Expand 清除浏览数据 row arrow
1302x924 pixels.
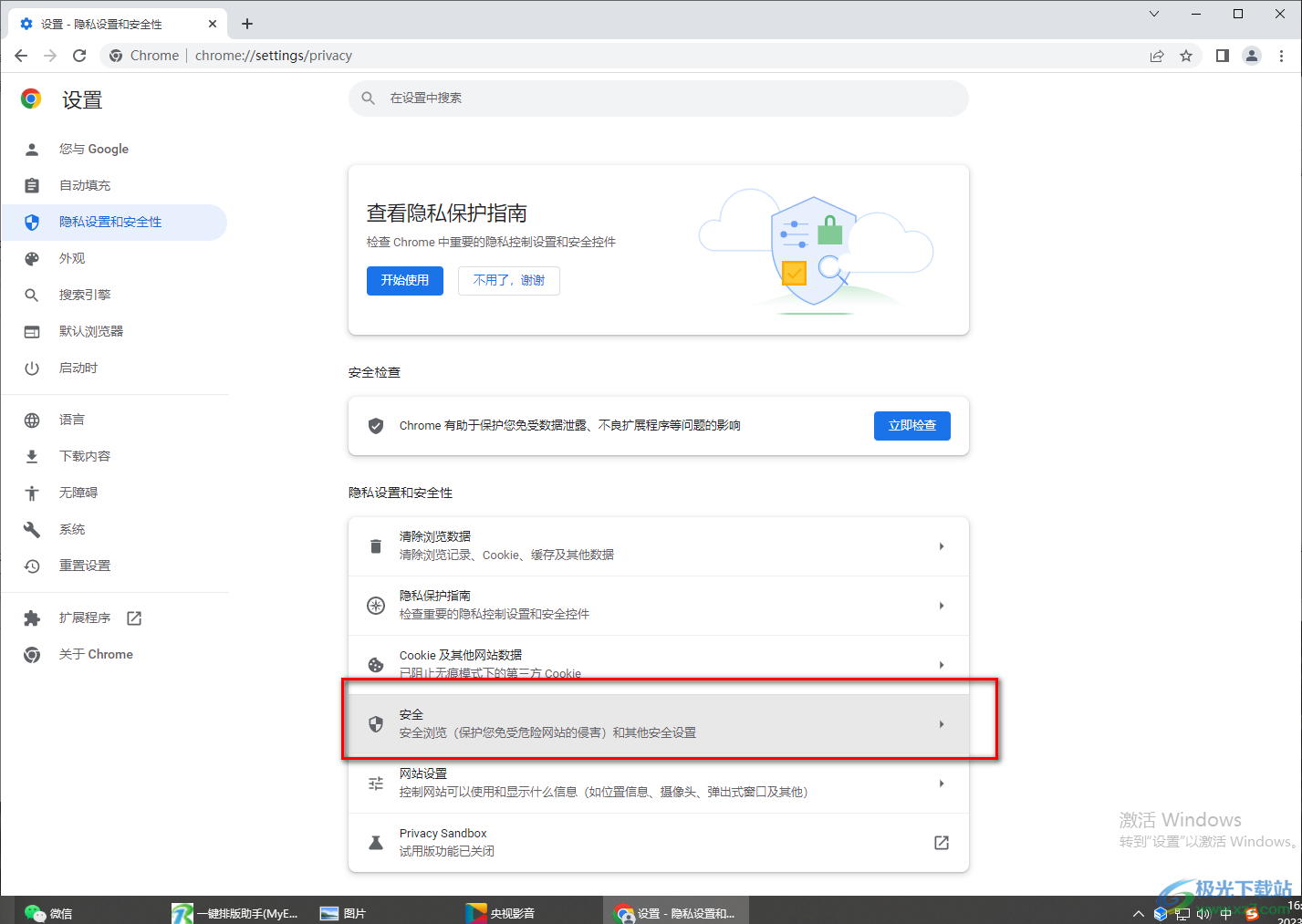(942, 546)
